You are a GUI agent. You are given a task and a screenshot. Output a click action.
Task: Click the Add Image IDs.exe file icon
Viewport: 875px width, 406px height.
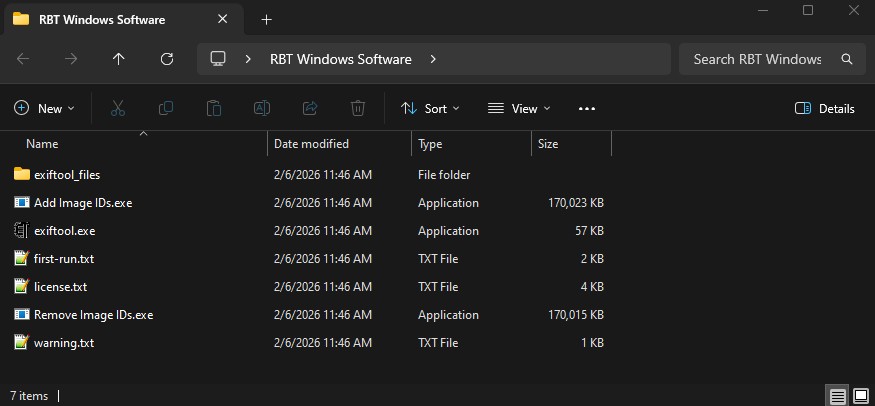click(x=22, y=202)
